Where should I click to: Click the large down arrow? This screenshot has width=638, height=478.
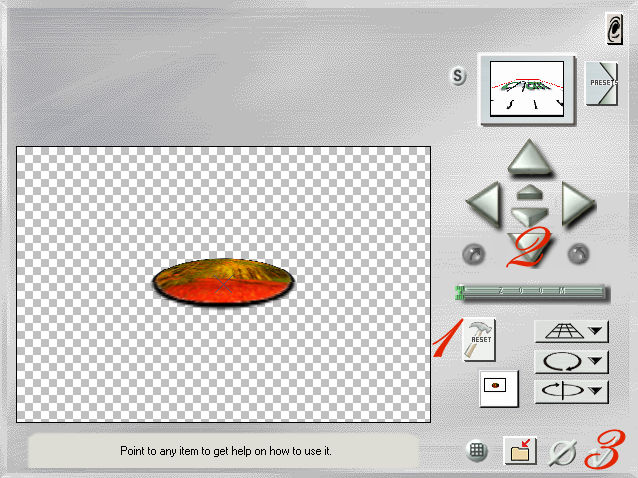[x=529, y=249]
